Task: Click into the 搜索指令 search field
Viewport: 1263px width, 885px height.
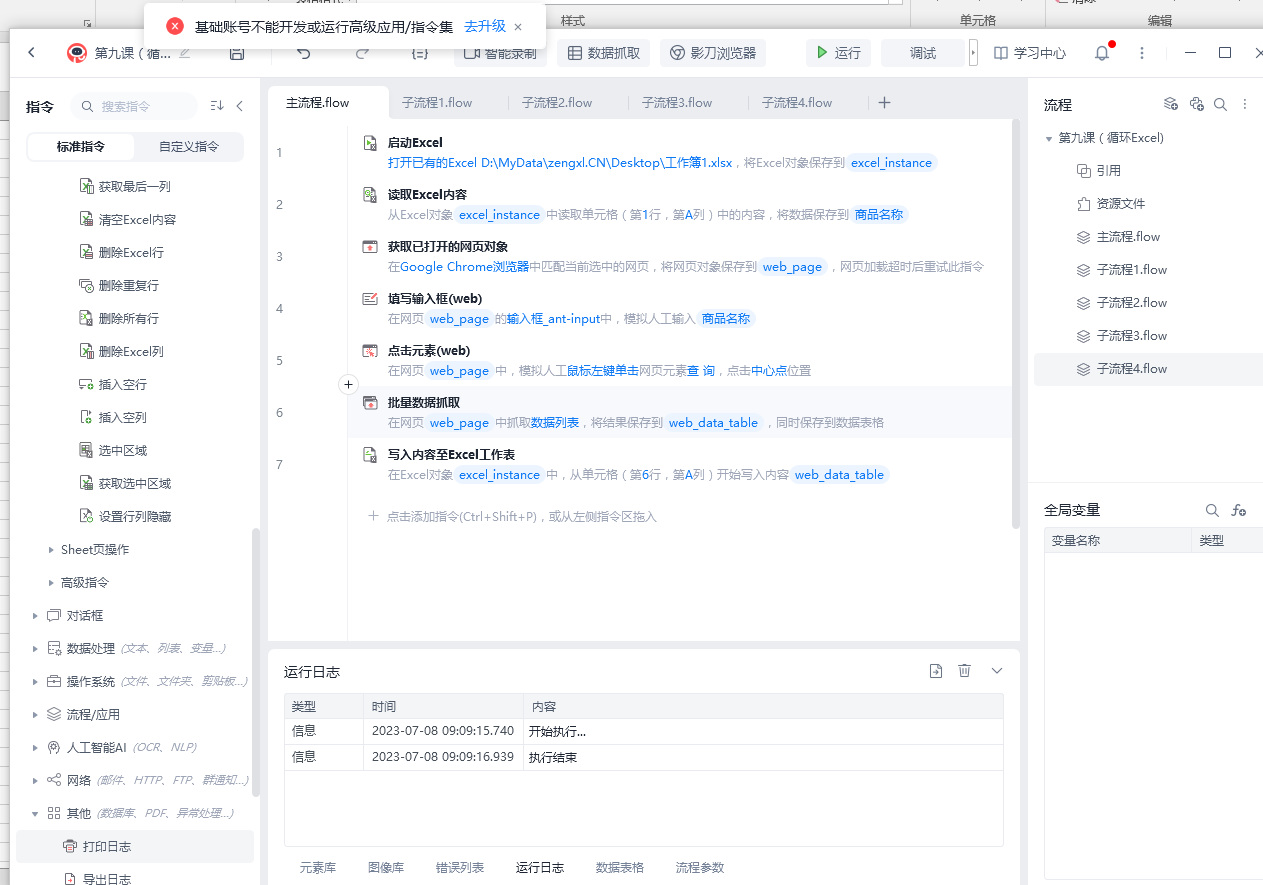Action: [140, 106]
